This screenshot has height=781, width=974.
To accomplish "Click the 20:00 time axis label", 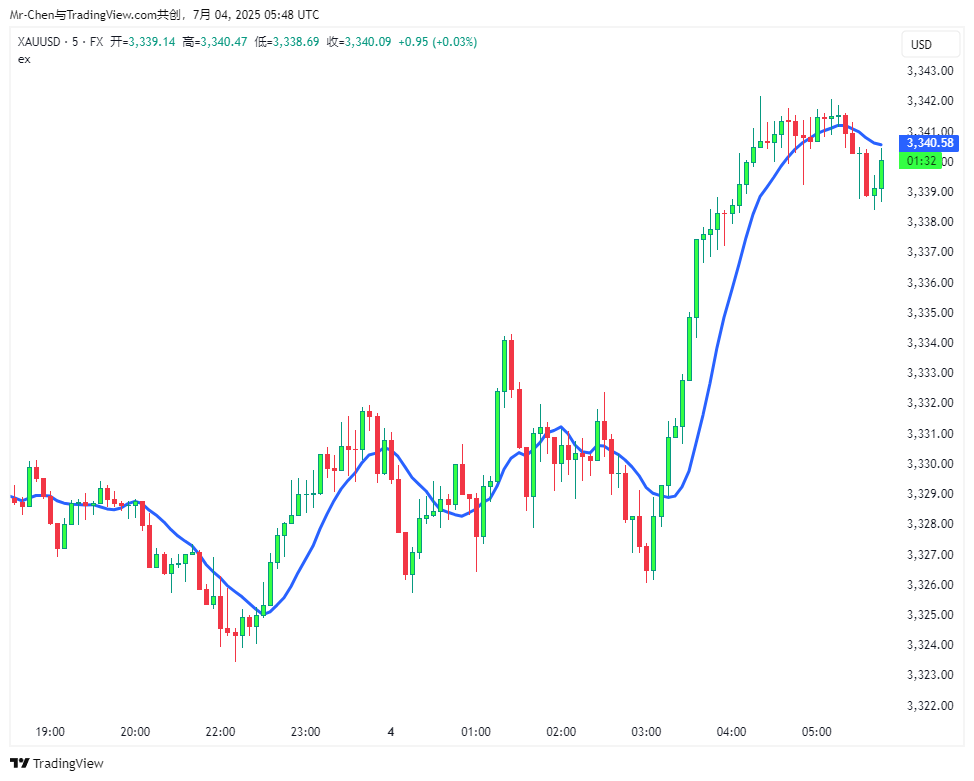I will (135, 731).
